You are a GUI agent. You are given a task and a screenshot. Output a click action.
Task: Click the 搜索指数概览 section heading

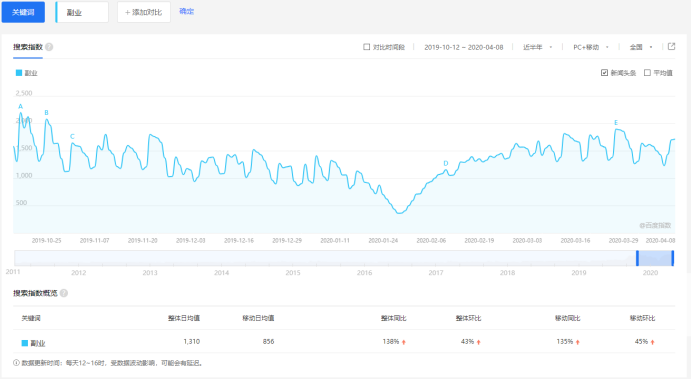[35, 293]
